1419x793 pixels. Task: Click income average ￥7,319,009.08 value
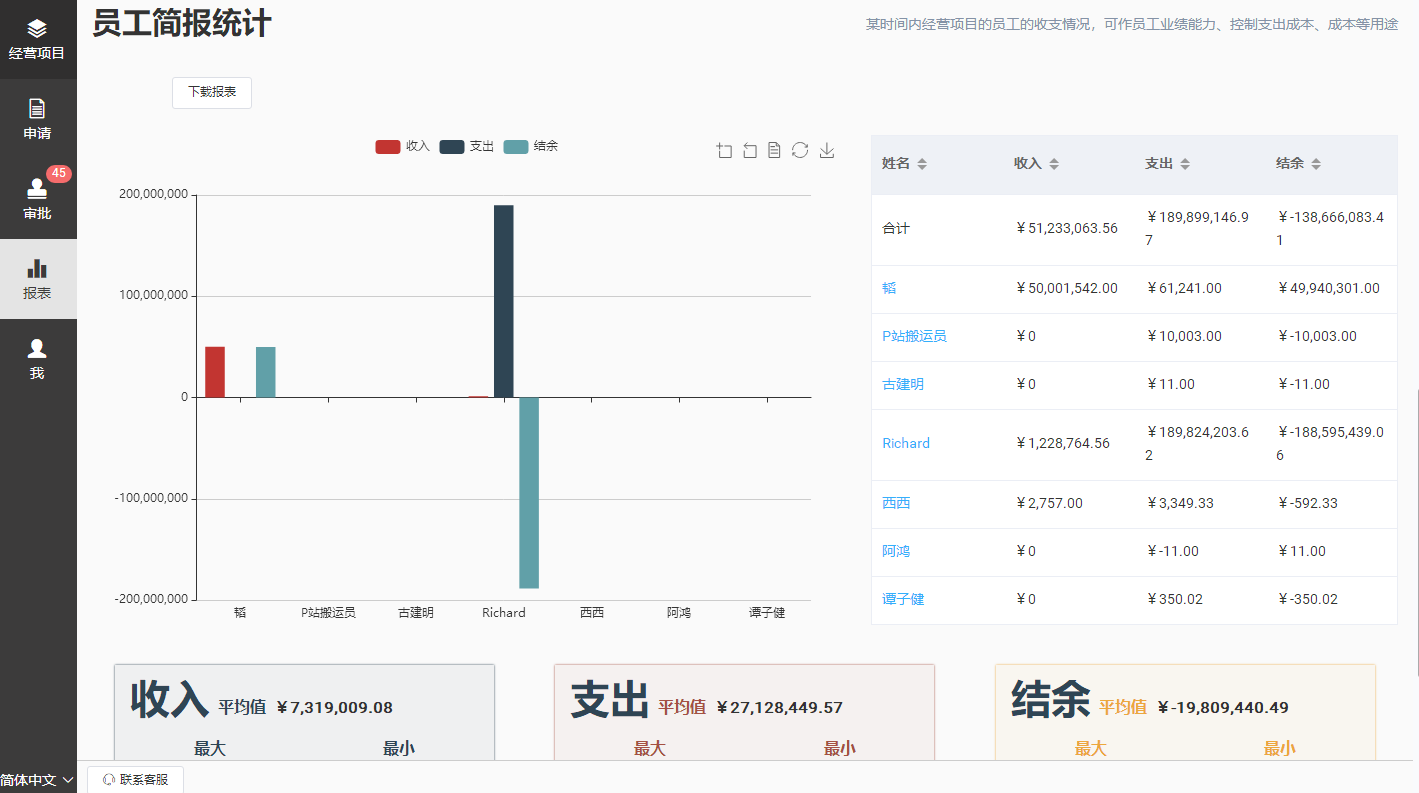coord(334,708)
